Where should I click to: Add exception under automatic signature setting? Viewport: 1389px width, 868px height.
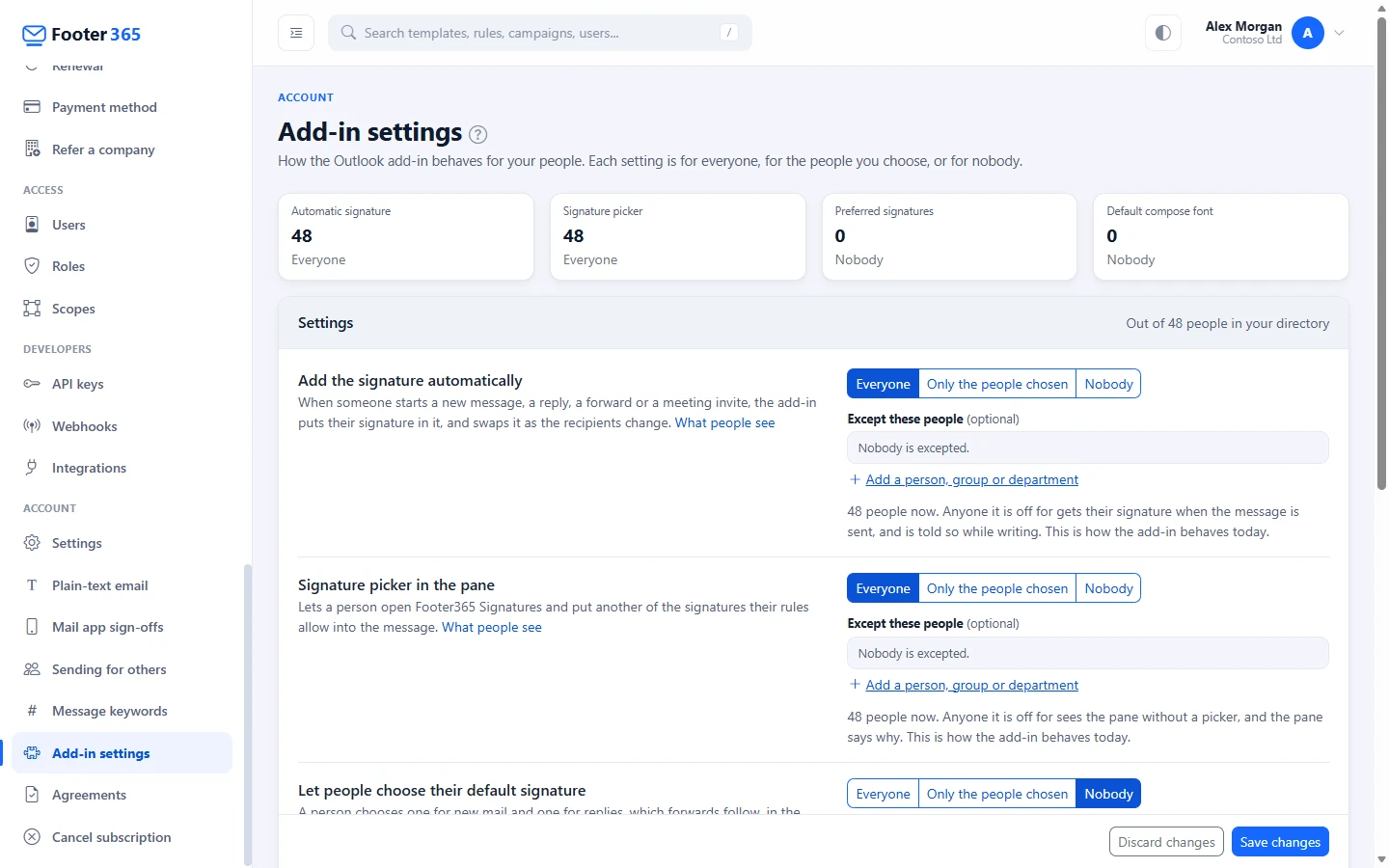964,479
